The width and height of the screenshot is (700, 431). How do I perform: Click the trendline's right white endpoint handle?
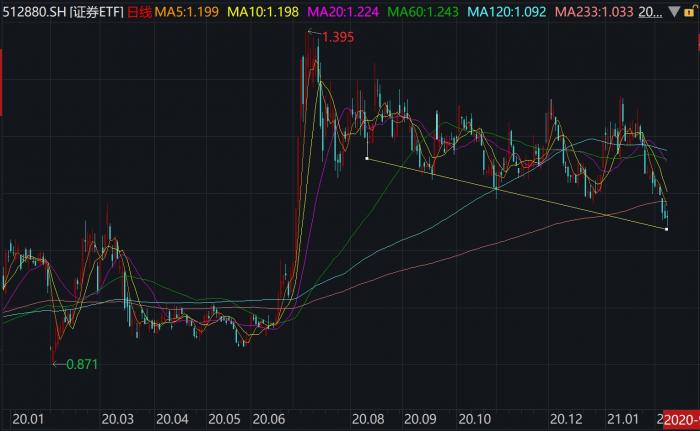[667, 229]
